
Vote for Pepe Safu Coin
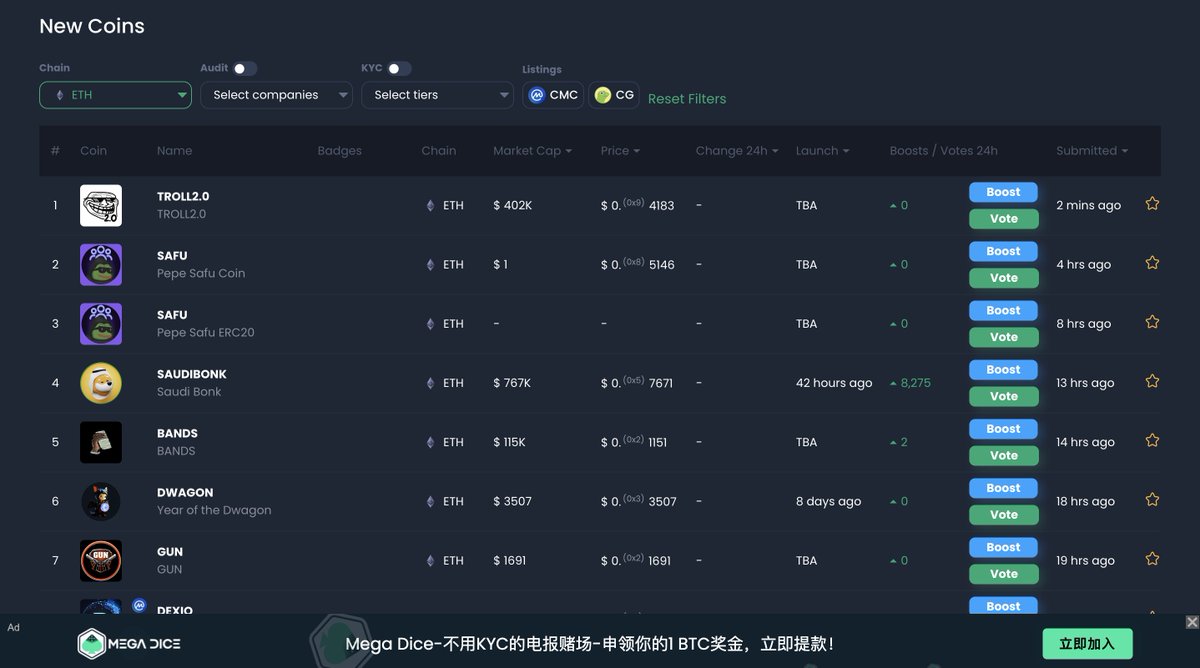coord(1003,278)
